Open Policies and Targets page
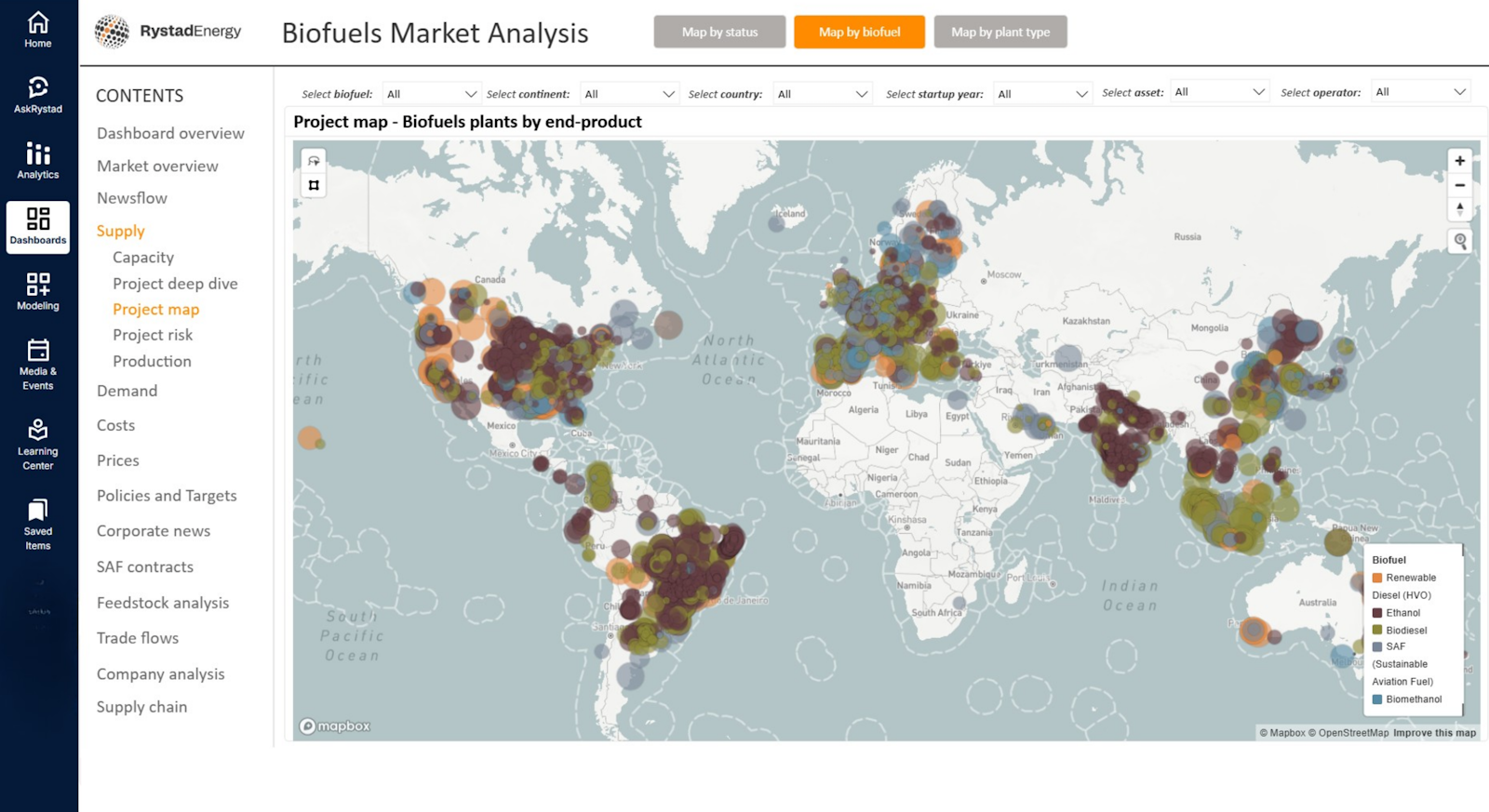The image size is (1489, 812). [x=167, y=496]
